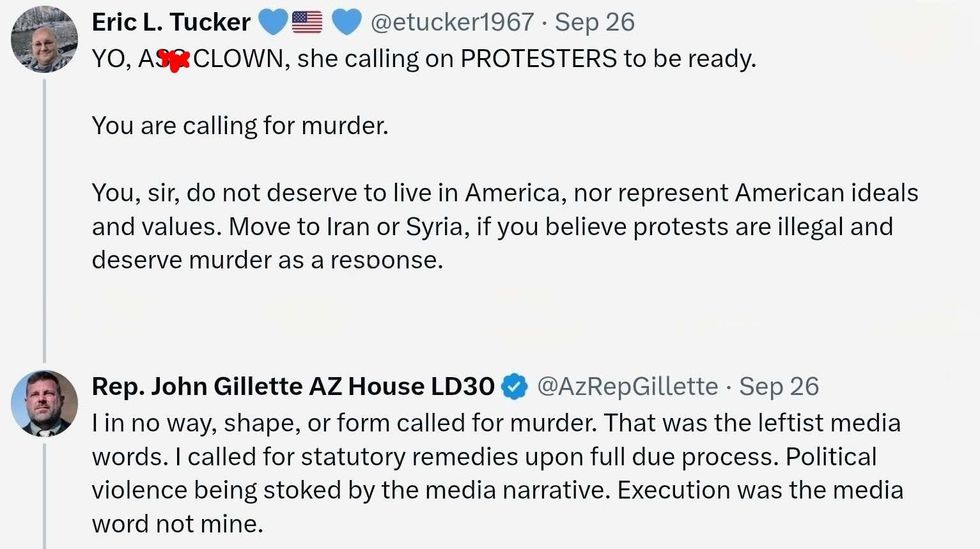This screenshot has height=549, width=980.
Task: Click the vertical thread line connecting the tweets
Action: (x=44, y=220)
